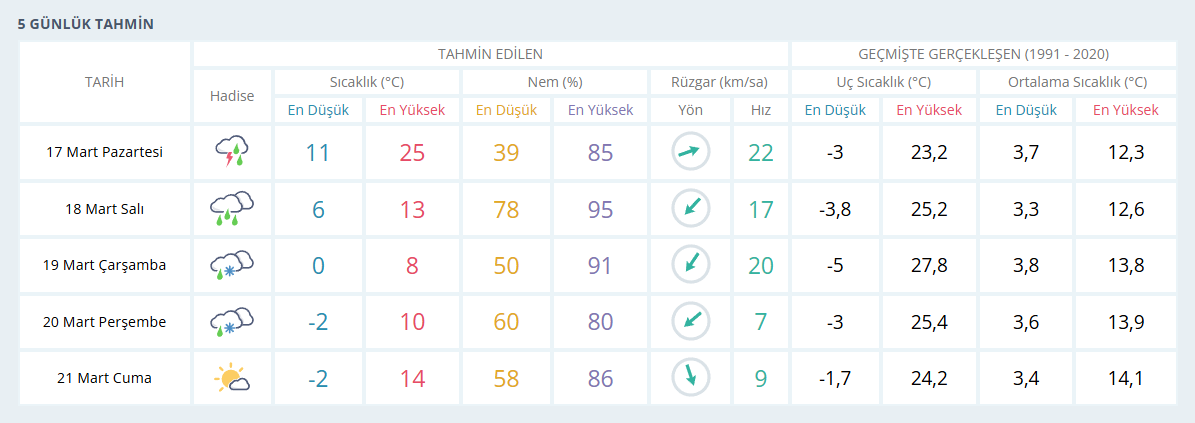Click the Hadise column header
Screen dimensions: 1195x423
pos(232,96)
